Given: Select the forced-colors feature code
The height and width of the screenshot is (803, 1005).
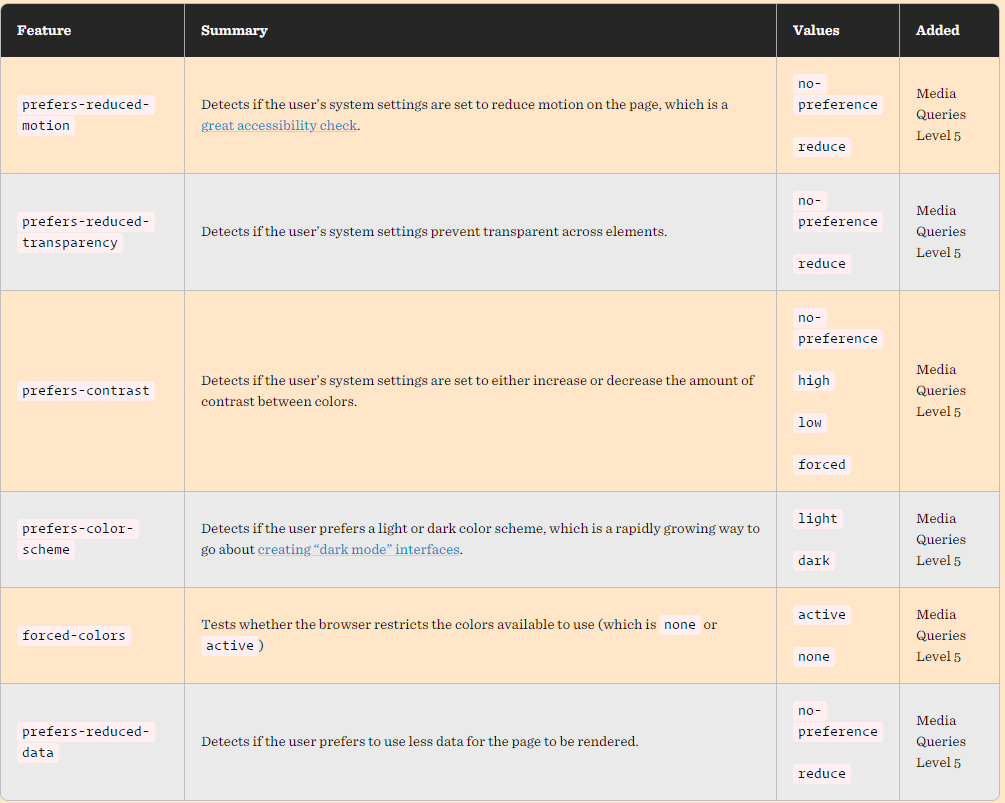Looking at the screenshot, I should 74,636.
